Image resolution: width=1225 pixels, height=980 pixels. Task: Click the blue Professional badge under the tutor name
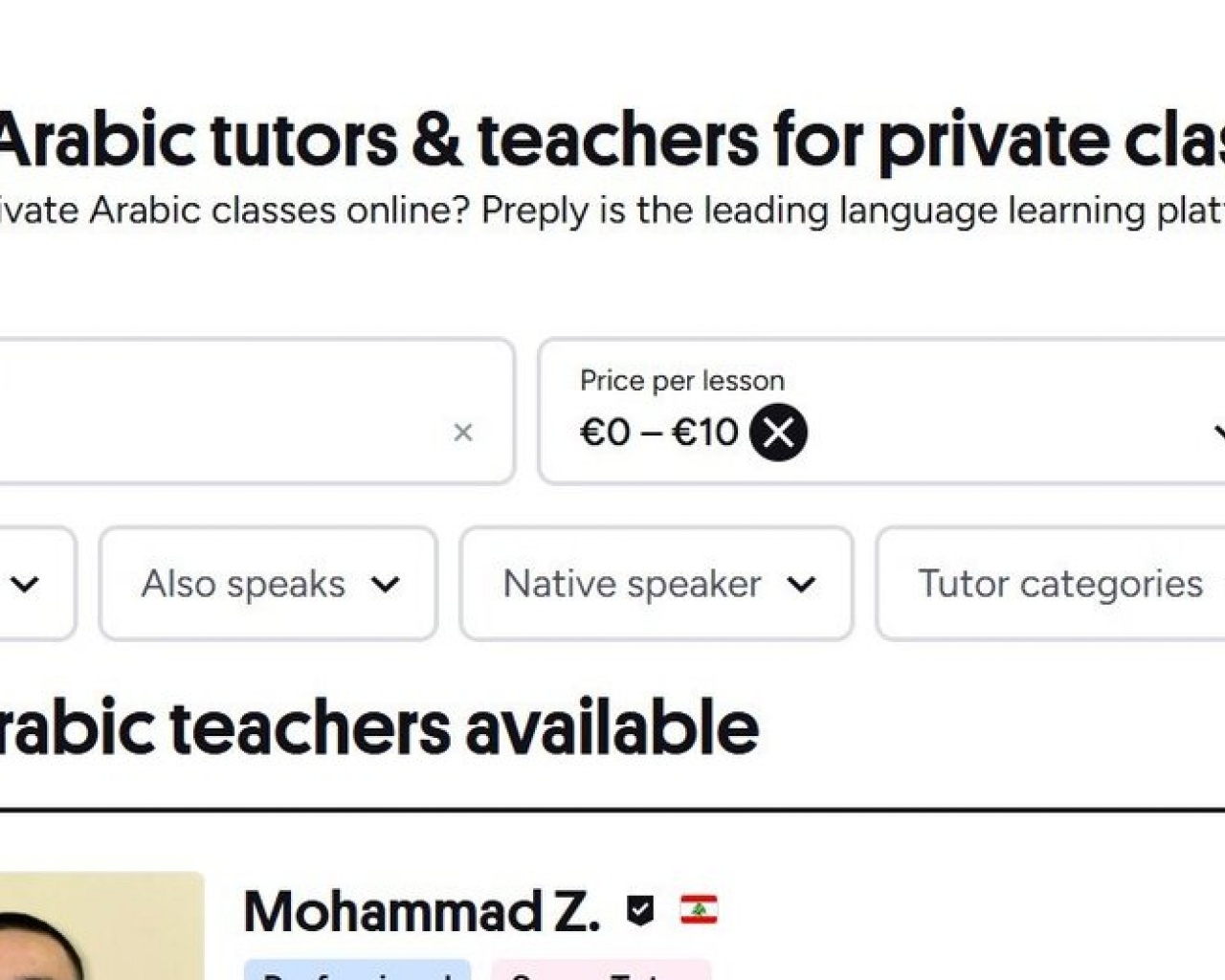pos(359,972)
